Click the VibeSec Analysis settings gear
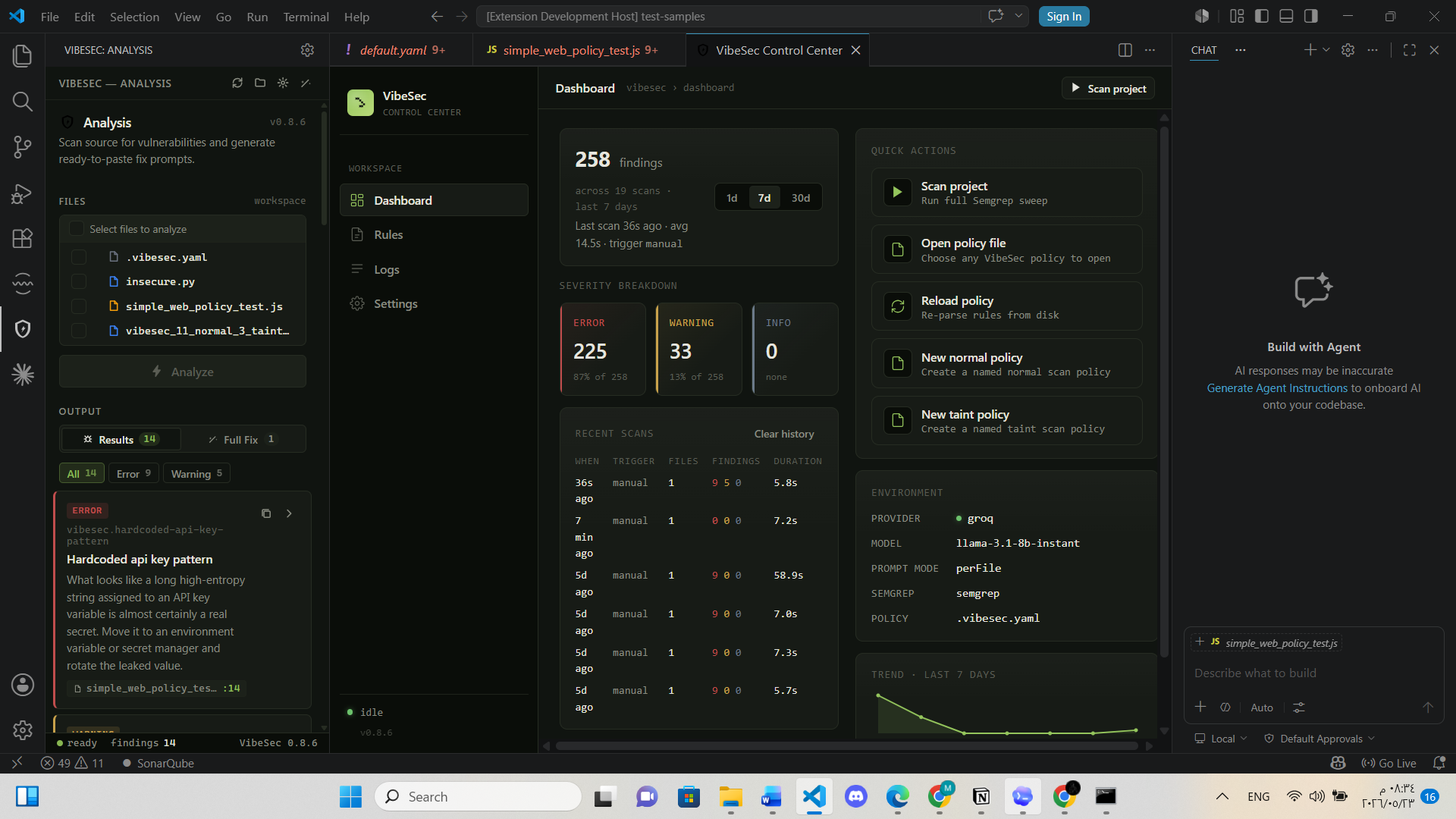1456x819 pixels. (307, 50)
